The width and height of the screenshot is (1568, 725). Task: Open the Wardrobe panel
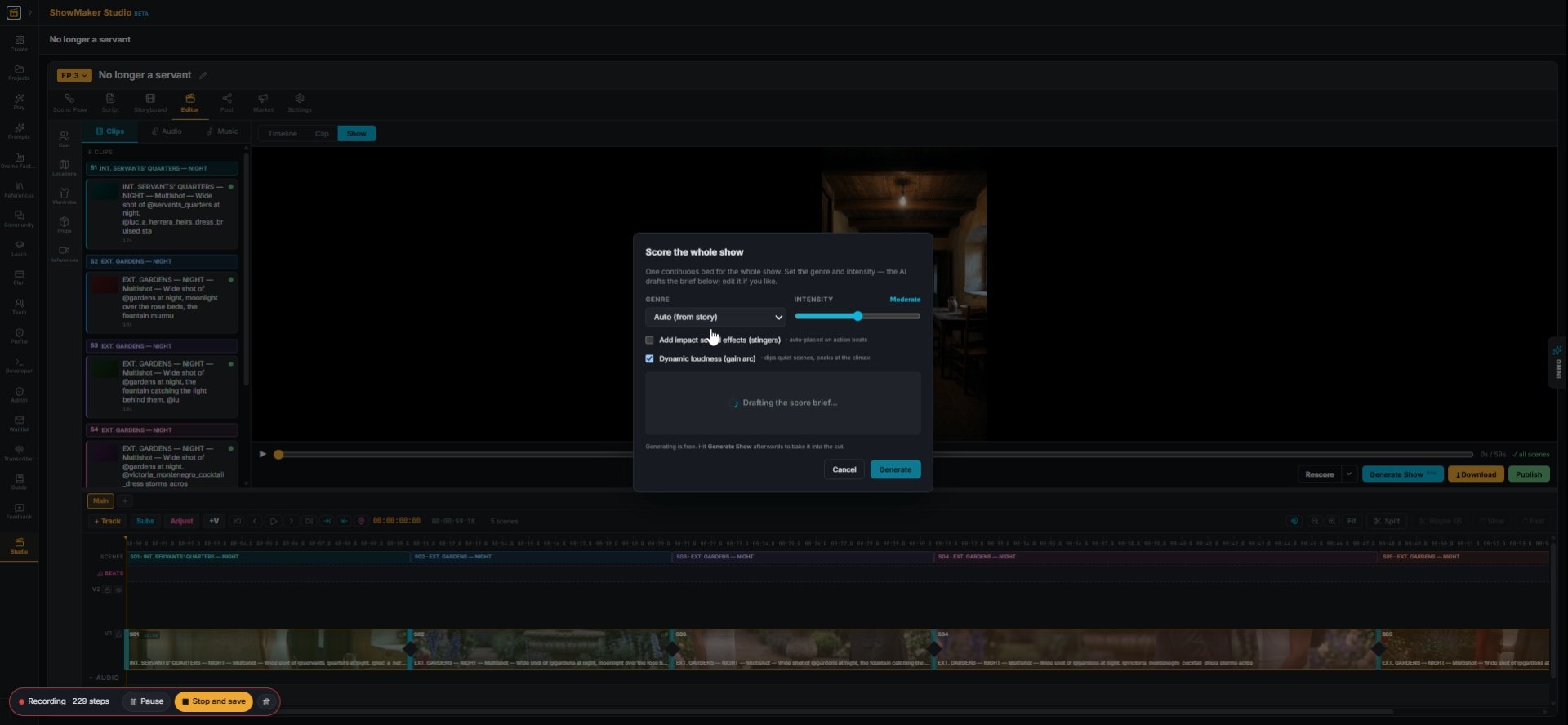[x=65, y=196]
